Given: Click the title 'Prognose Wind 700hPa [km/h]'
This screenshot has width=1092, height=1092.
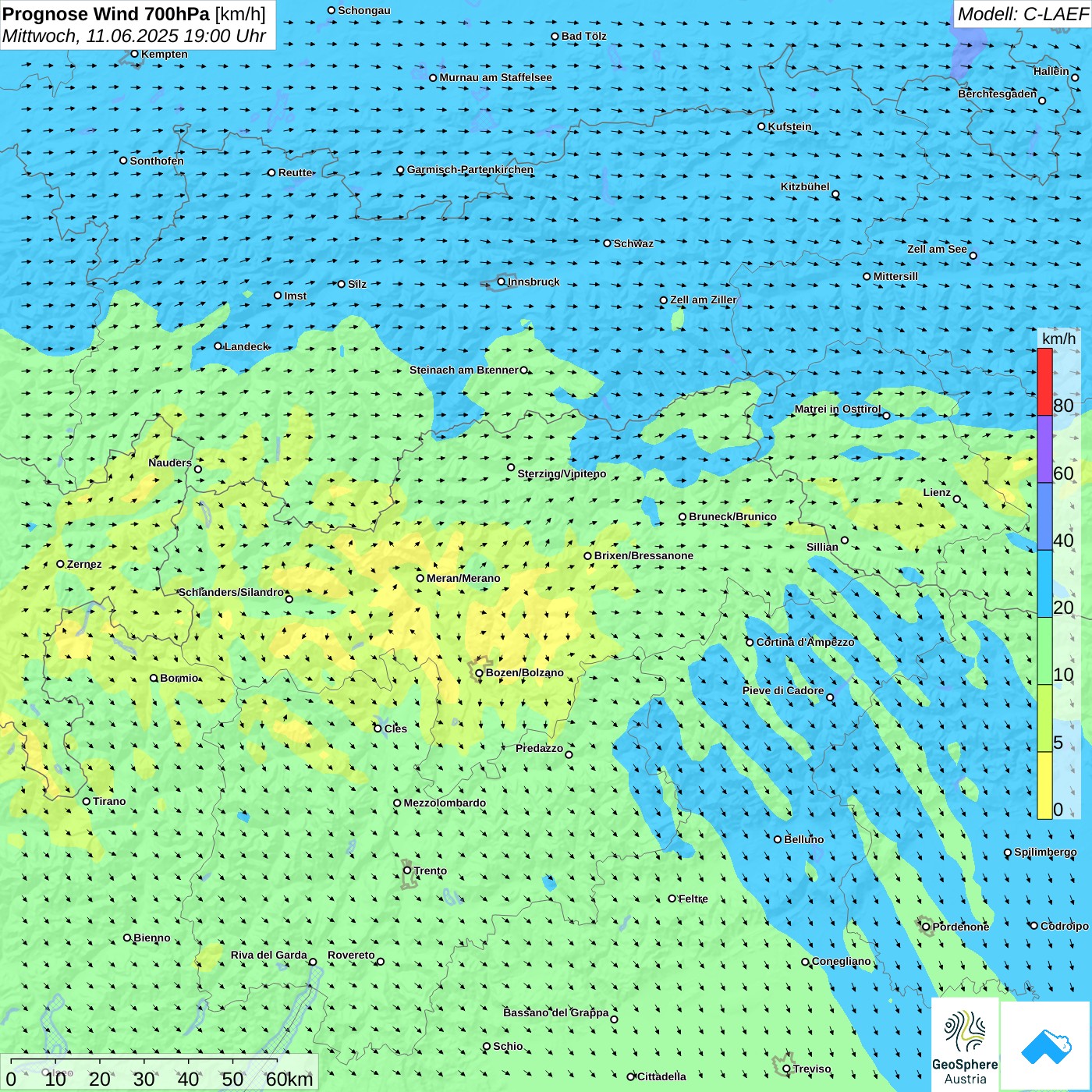Looking at the screenshot, I should pyautogui.click(x=134, y=14).
